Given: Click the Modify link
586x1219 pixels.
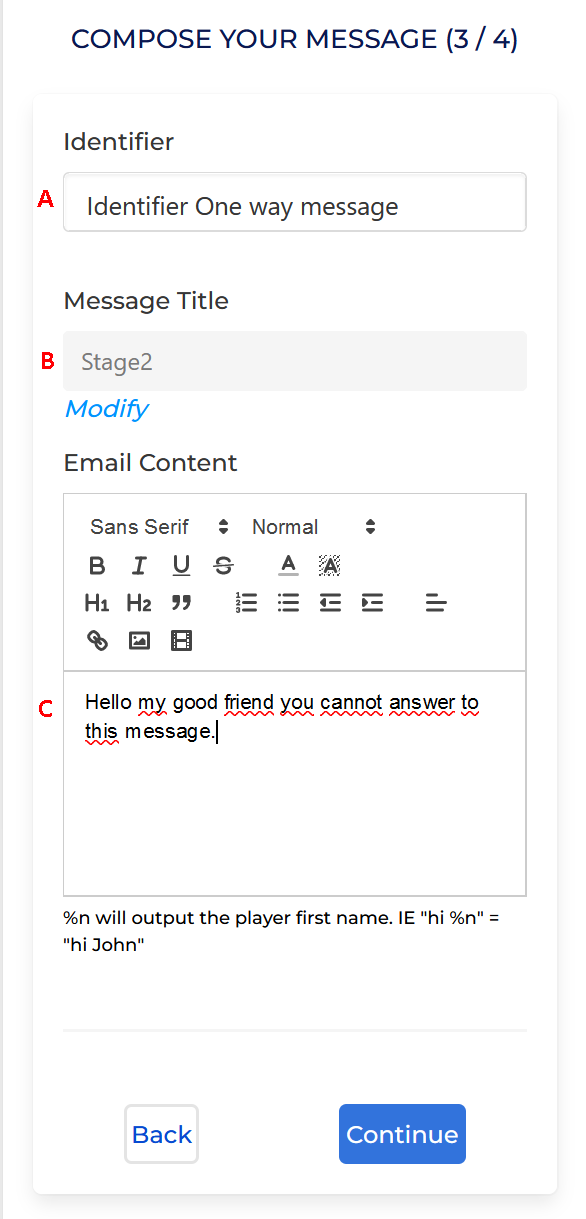Looking at the screenshot, I should point(106,408).
